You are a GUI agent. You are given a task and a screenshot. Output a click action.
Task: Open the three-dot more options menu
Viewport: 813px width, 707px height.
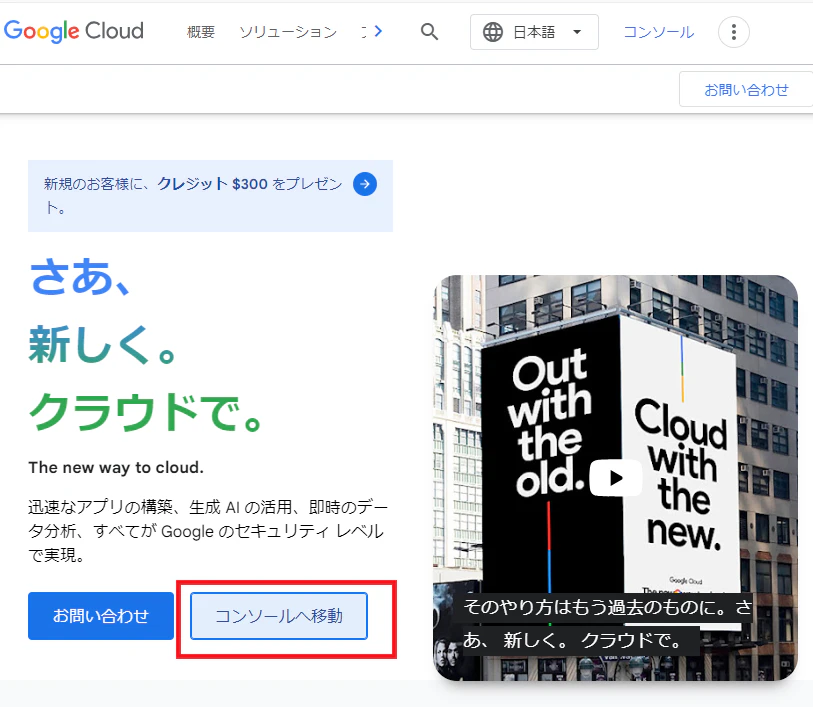[x=733, y=32]
